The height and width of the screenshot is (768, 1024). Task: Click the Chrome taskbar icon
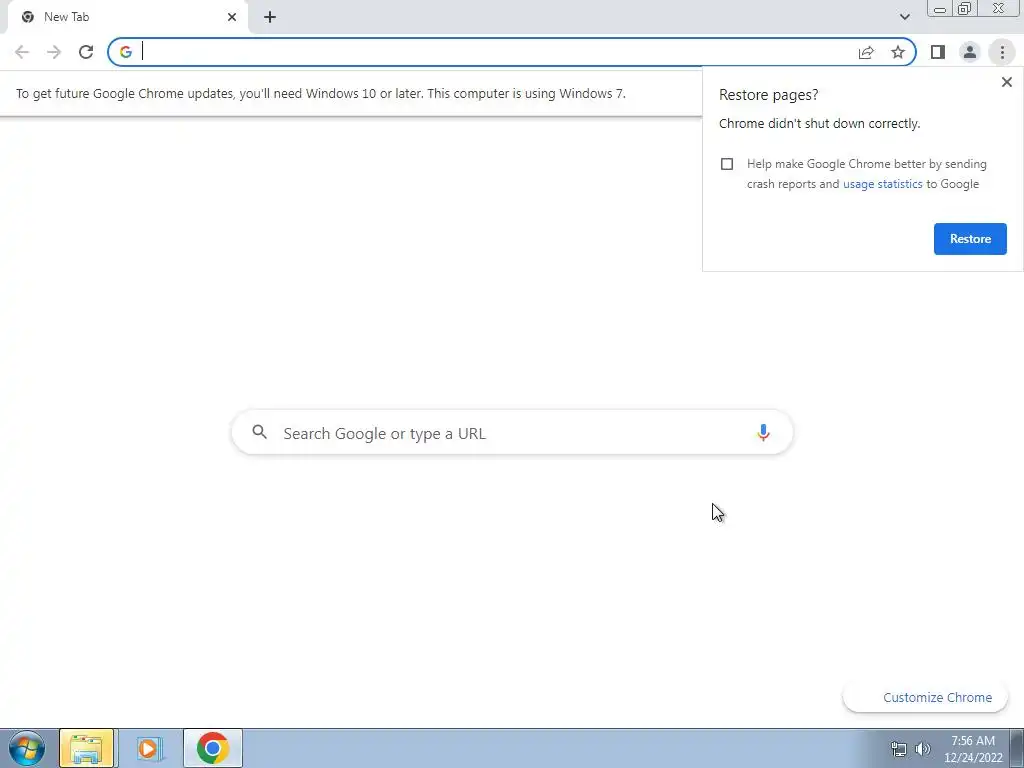click(x=212, y=748)
